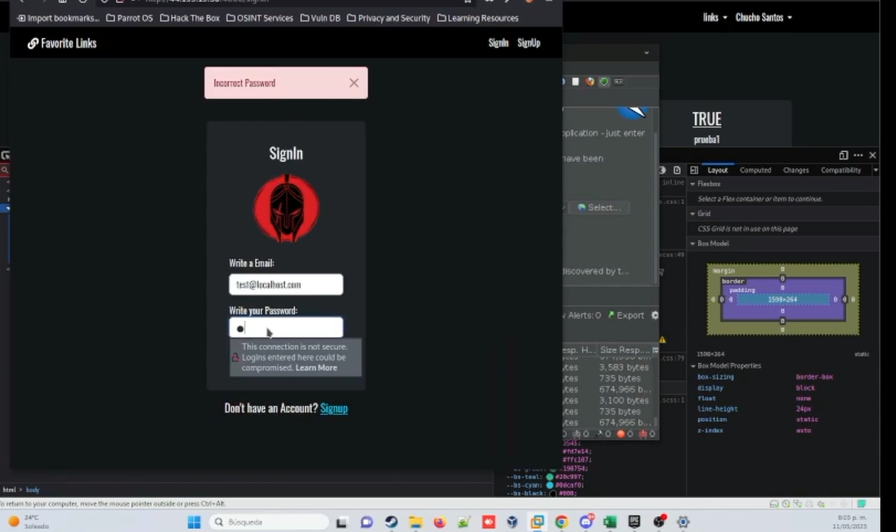The width and height of the screenshot is (896, 532).
Task: Toggle the devtools dock mode icon
Action: pyautogui.click(x=843, y=155)
